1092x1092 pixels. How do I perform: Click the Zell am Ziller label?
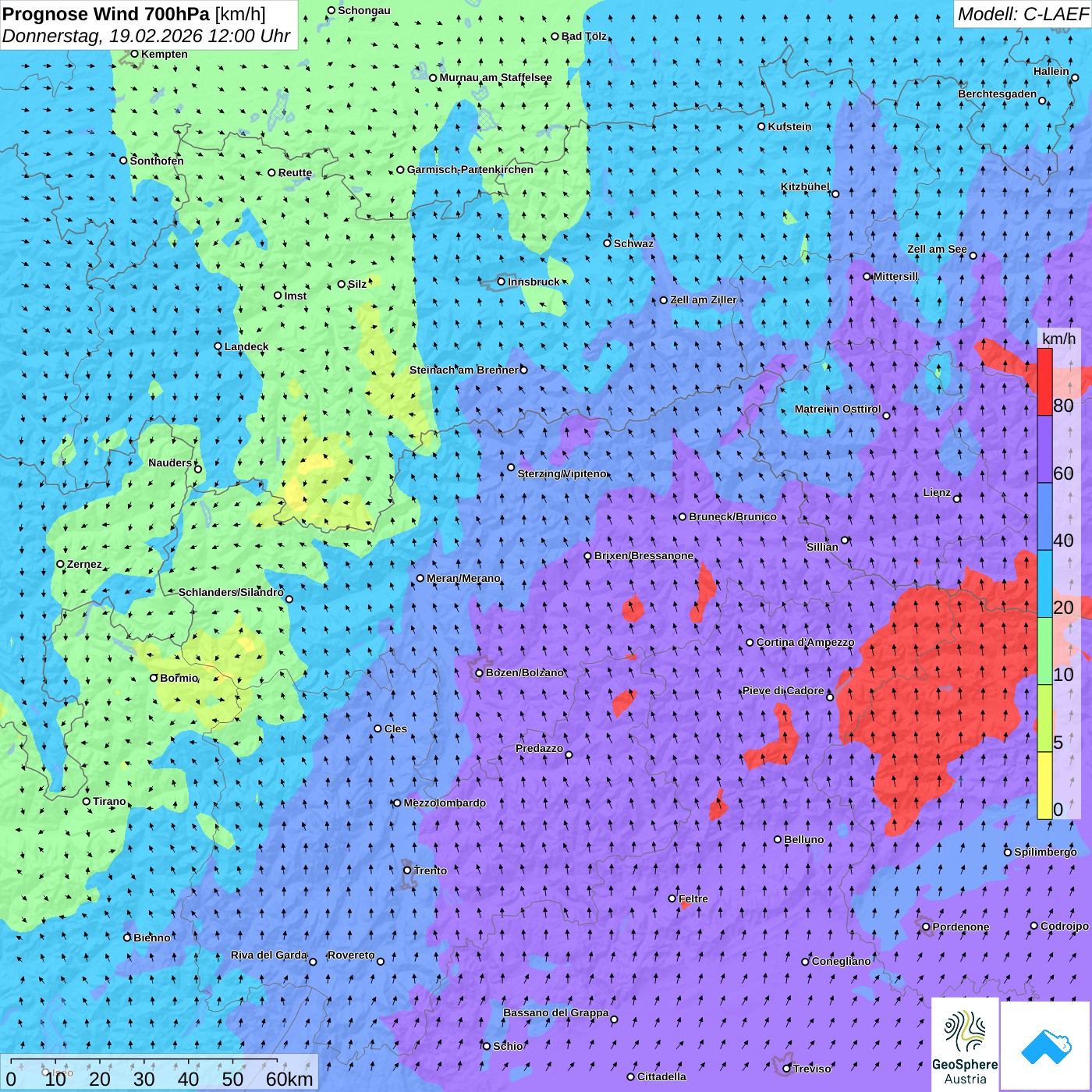pos(704,300)
